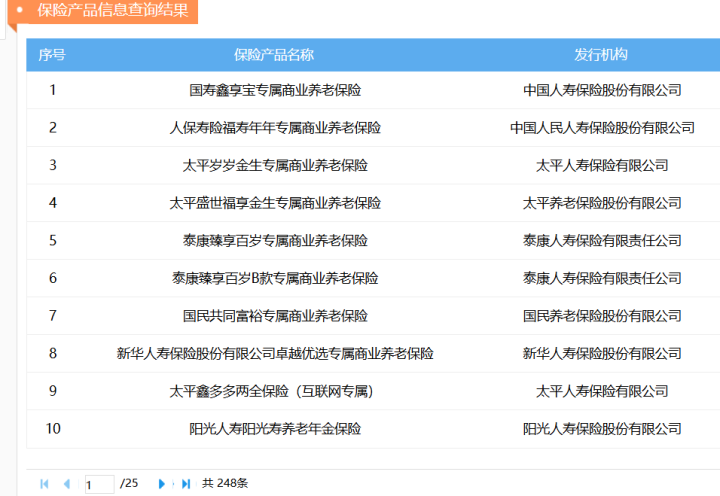Click the 保险产品名称 column header

coord(274,55)
